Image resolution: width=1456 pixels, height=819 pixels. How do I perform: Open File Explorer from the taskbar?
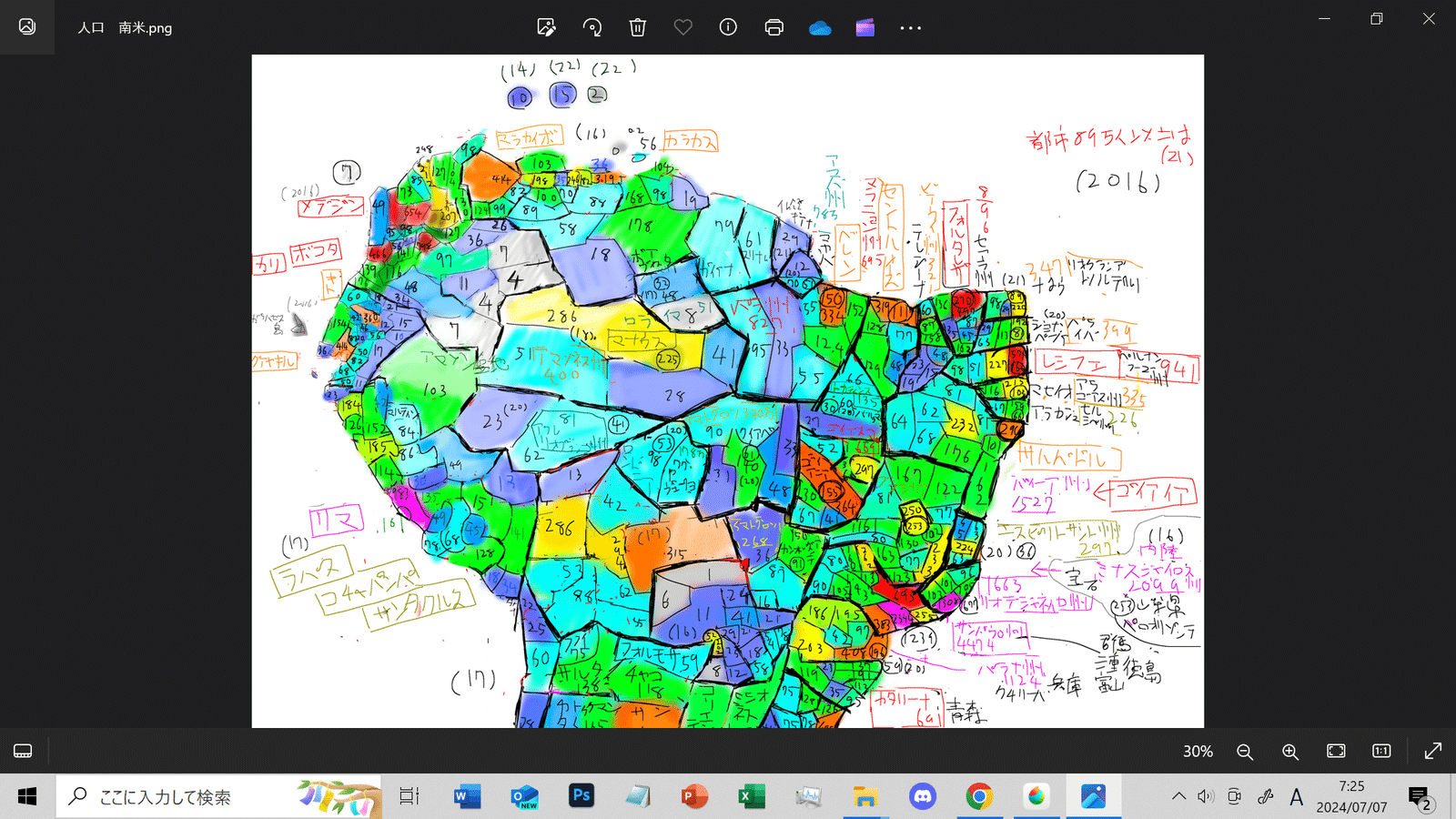pyautogui.click(x=864, y=797)
